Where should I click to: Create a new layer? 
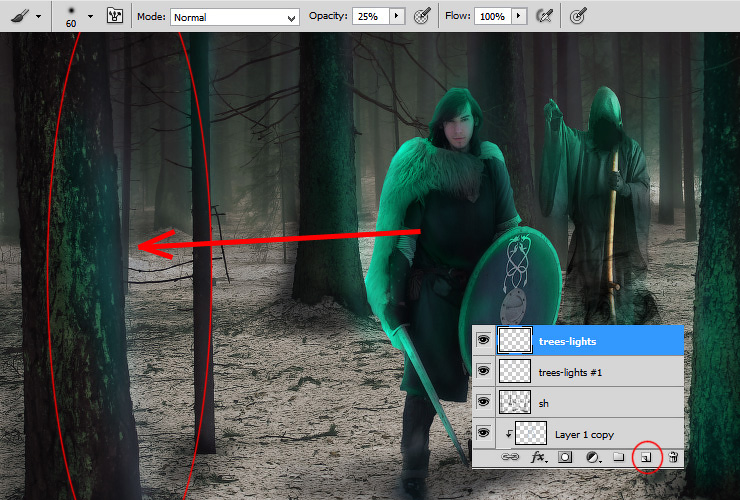(x=647, y=457)
